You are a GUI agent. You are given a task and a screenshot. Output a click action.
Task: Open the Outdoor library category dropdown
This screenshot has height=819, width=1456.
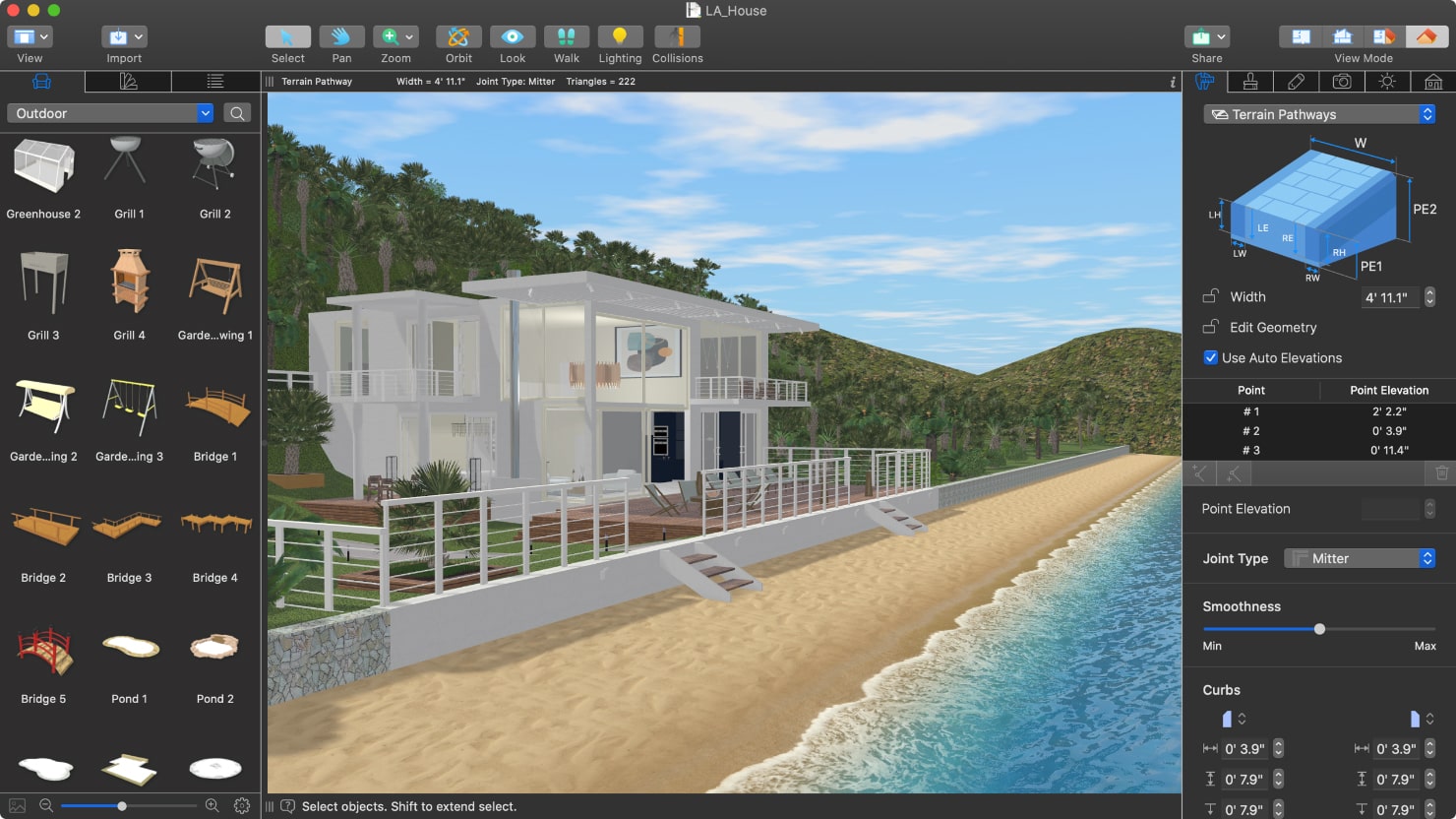(108, 113)
